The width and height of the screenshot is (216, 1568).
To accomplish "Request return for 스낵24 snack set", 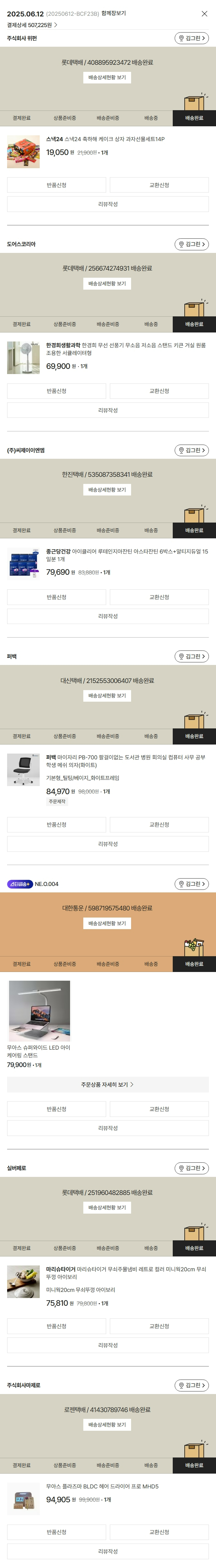I will (57, 185).
